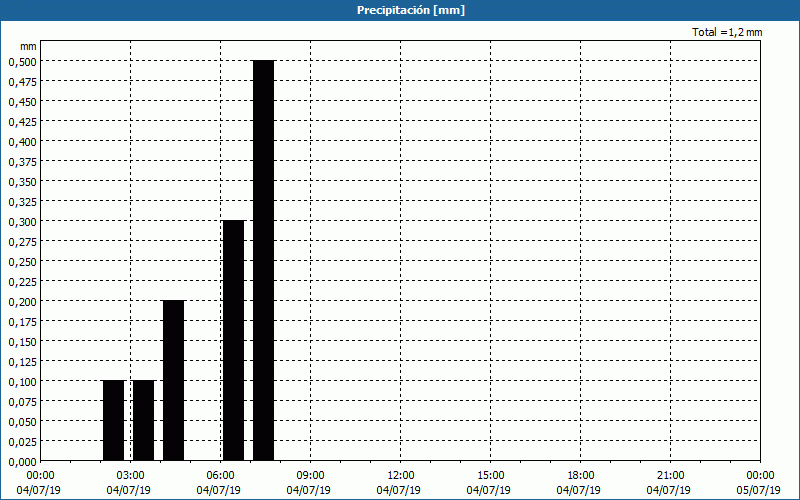The width and height of the screenshot is (800, 500).
Task: Select the 0,375 y-axis value
Action: 22,162
